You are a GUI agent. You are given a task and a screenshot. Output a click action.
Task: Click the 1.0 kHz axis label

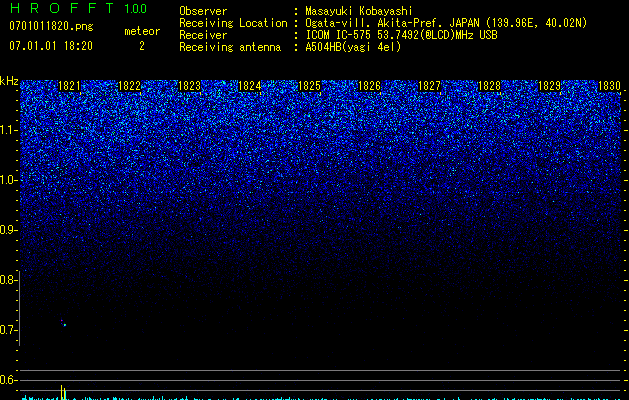click(x=9, y=180)
